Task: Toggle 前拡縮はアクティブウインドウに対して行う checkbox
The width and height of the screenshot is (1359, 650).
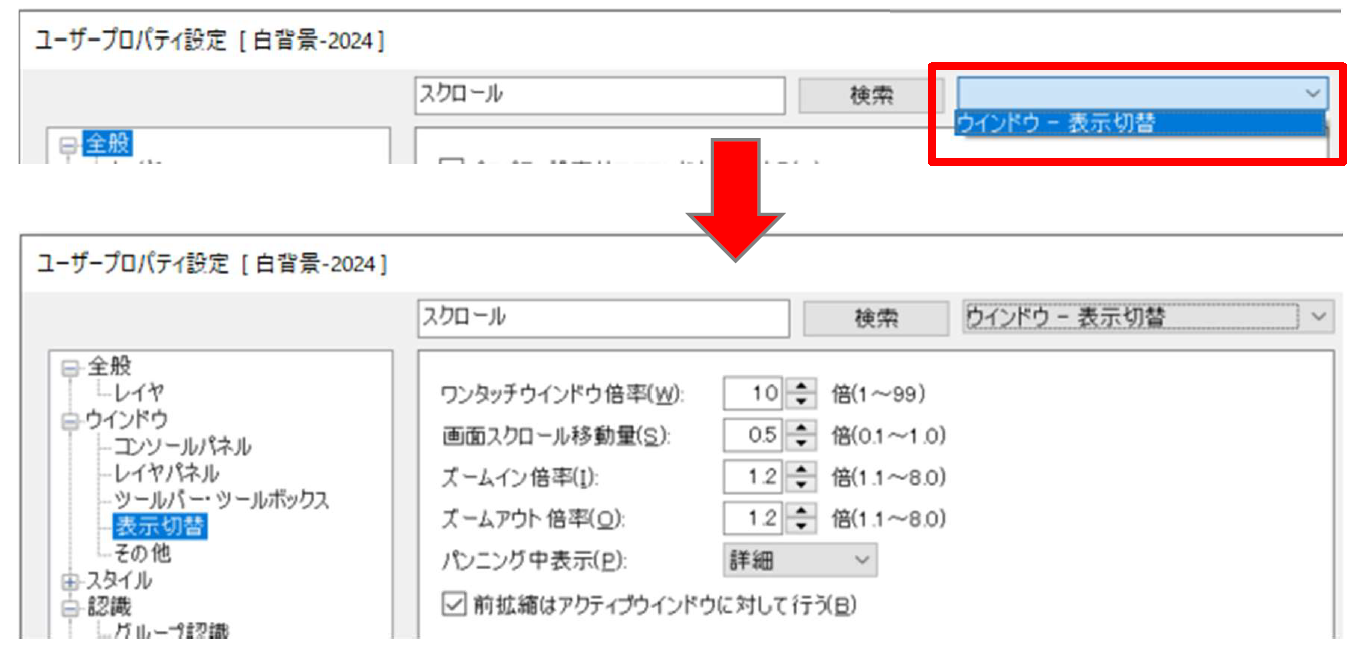Action: click(455, 605)
